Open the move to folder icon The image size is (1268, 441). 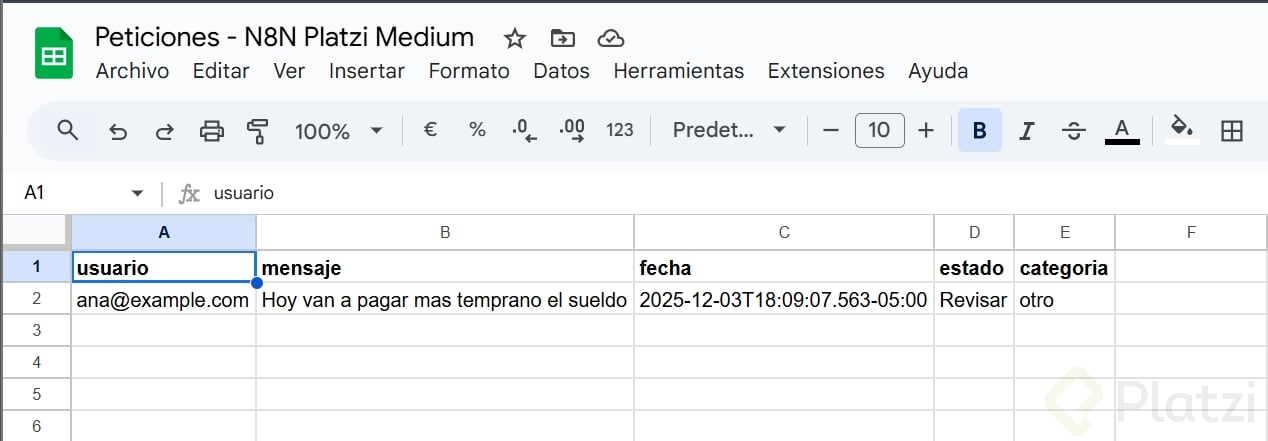coord(563,39)
